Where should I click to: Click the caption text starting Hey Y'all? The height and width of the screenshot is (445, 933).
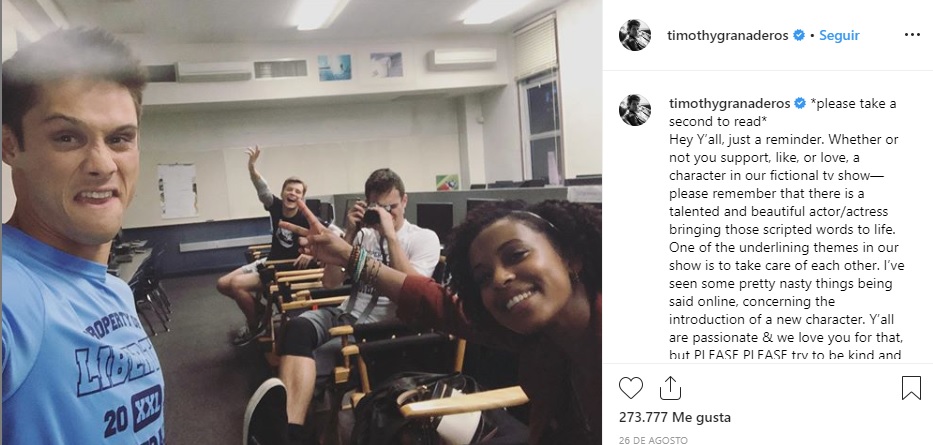pyautogui.click(x=786, y=247)
